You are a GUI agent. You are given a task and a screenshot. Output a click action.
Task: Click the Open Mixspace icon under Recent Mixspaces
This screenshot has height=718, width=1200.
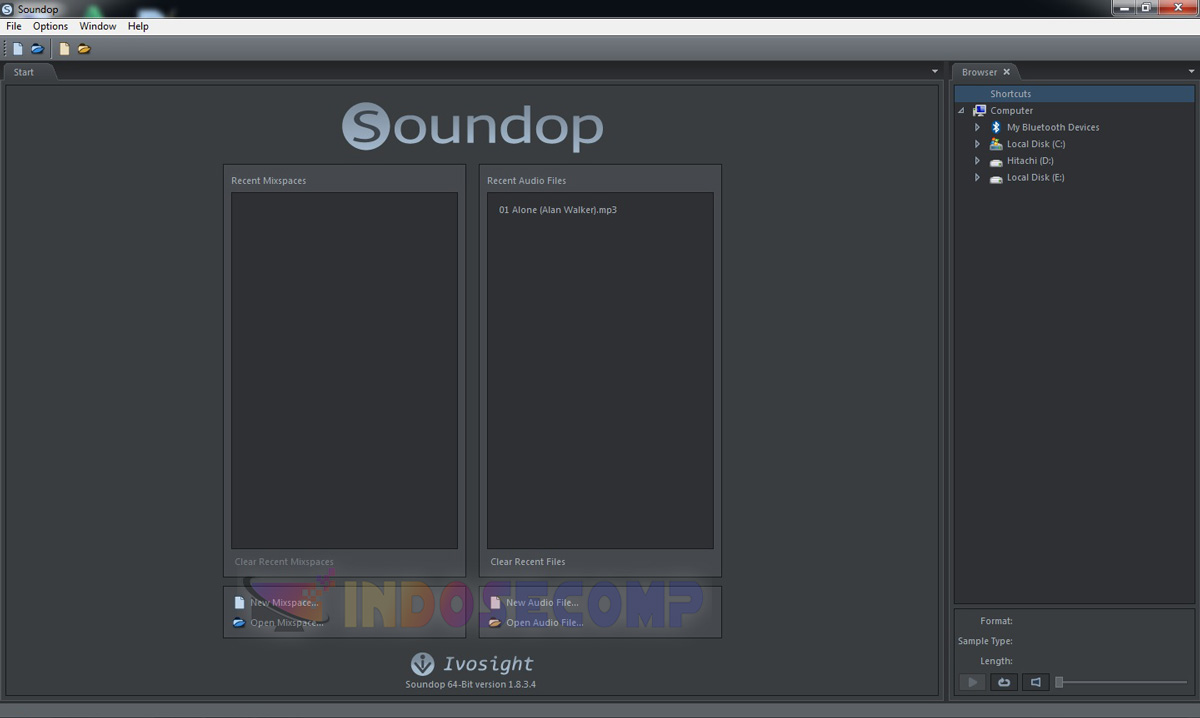tap(239, 622)
